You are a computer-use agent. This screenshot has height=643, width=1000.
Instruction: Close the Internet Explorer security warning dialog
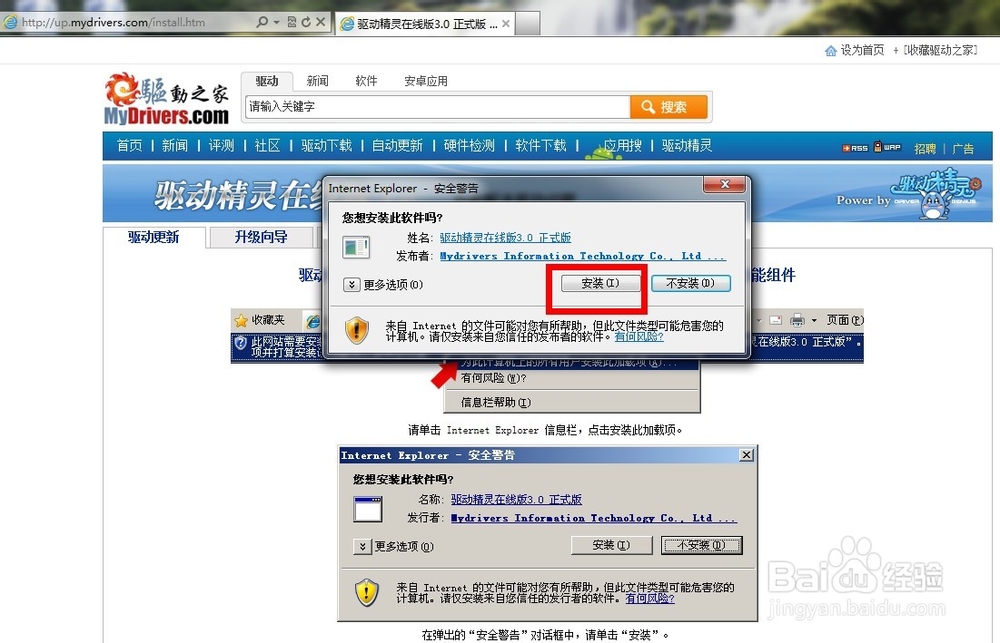click(724, 184)
